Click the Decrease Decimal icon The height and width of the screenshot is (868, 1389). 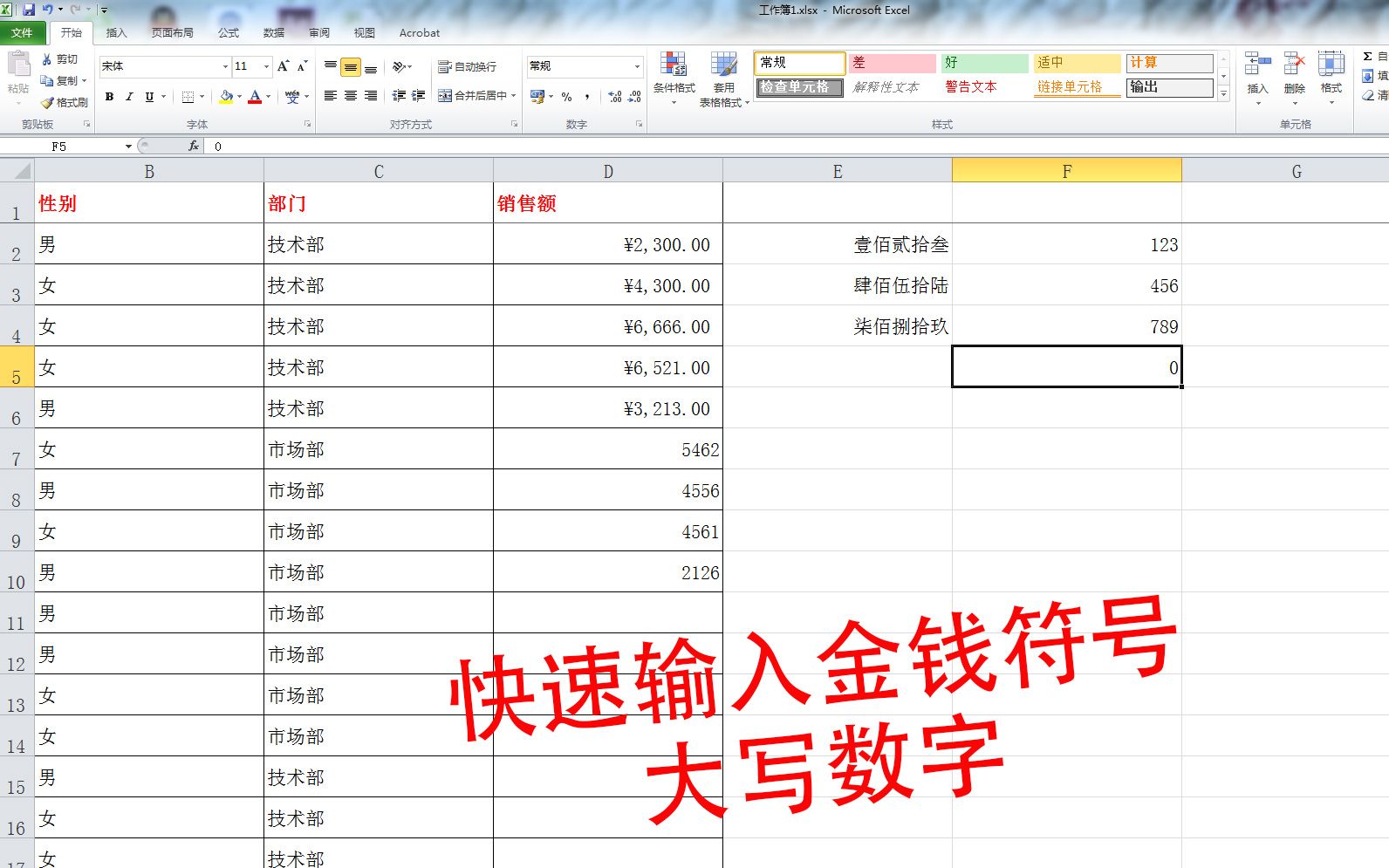[635, 97]
